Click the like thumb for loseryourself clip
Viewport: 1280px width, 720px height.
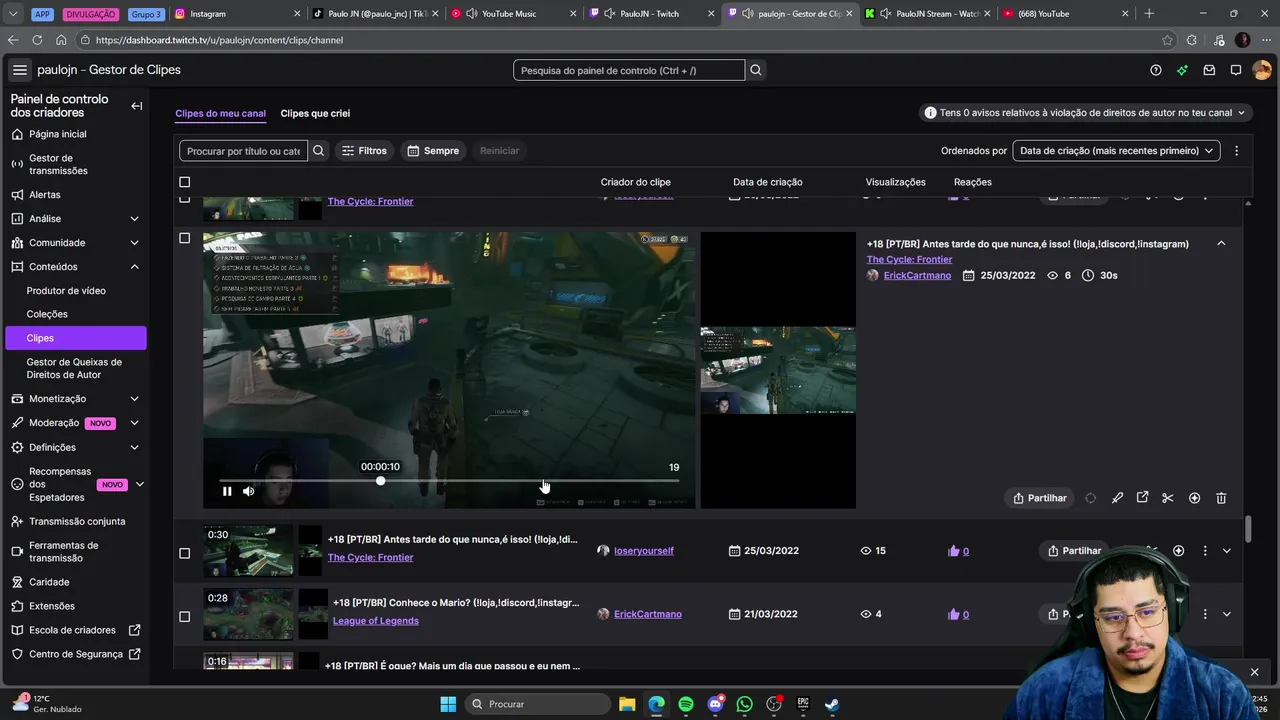click(x=954, y=551)
